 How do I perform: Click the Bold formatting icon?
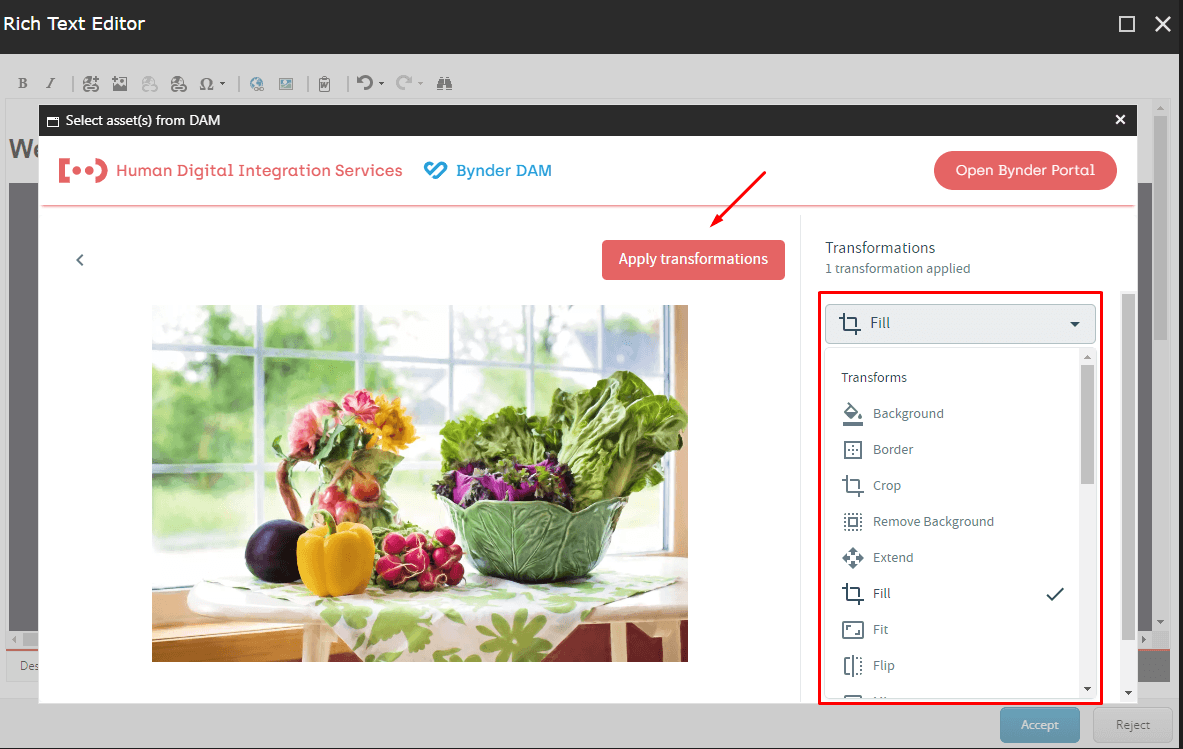[x=23, y=84]
